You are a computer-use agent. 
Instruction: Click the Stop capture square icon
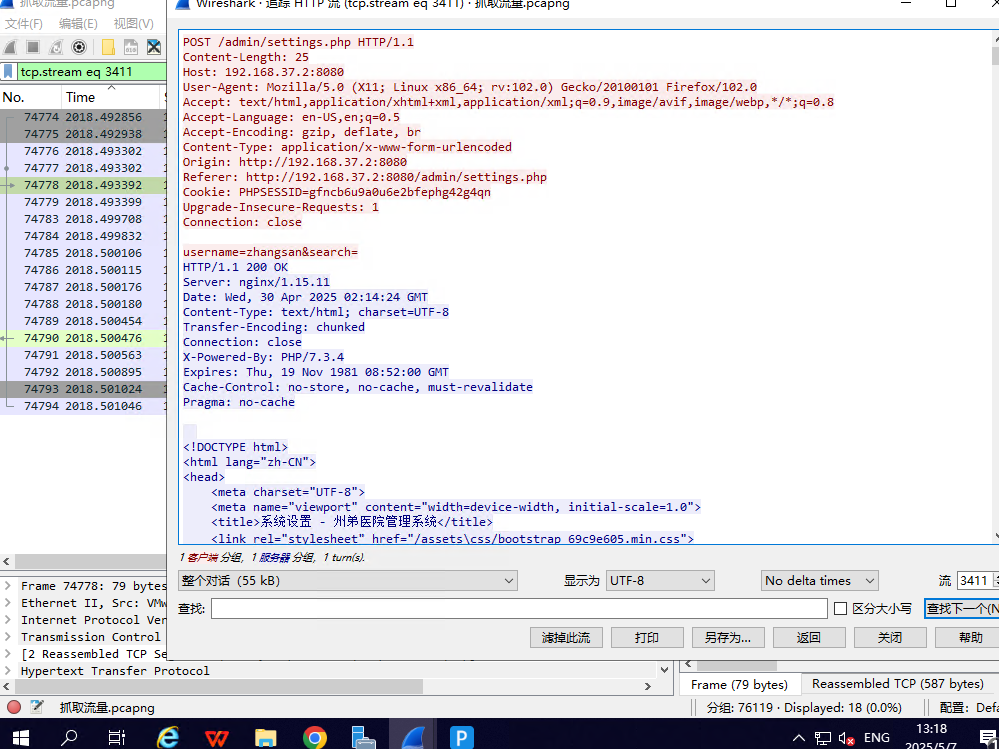(x=33, y=47)
